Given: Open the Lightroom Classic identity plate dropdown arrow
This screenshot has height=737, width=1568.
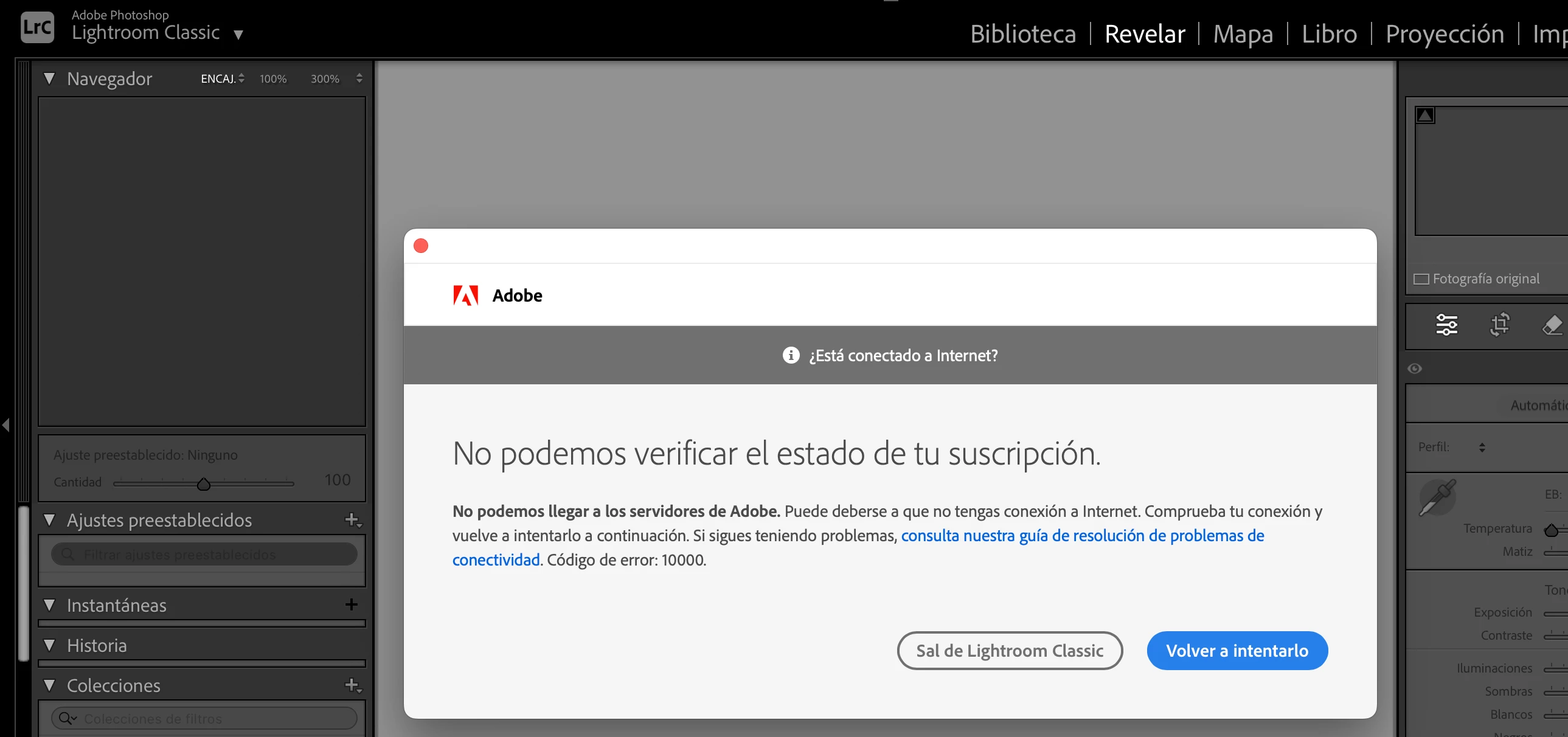Looking at the screenshot, I should pos(238,35).
